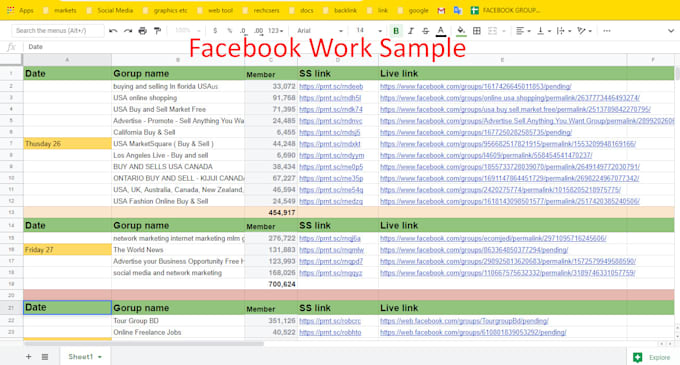Open the web tool bookmark folder
680x365 pixels.
pos(216,10)
